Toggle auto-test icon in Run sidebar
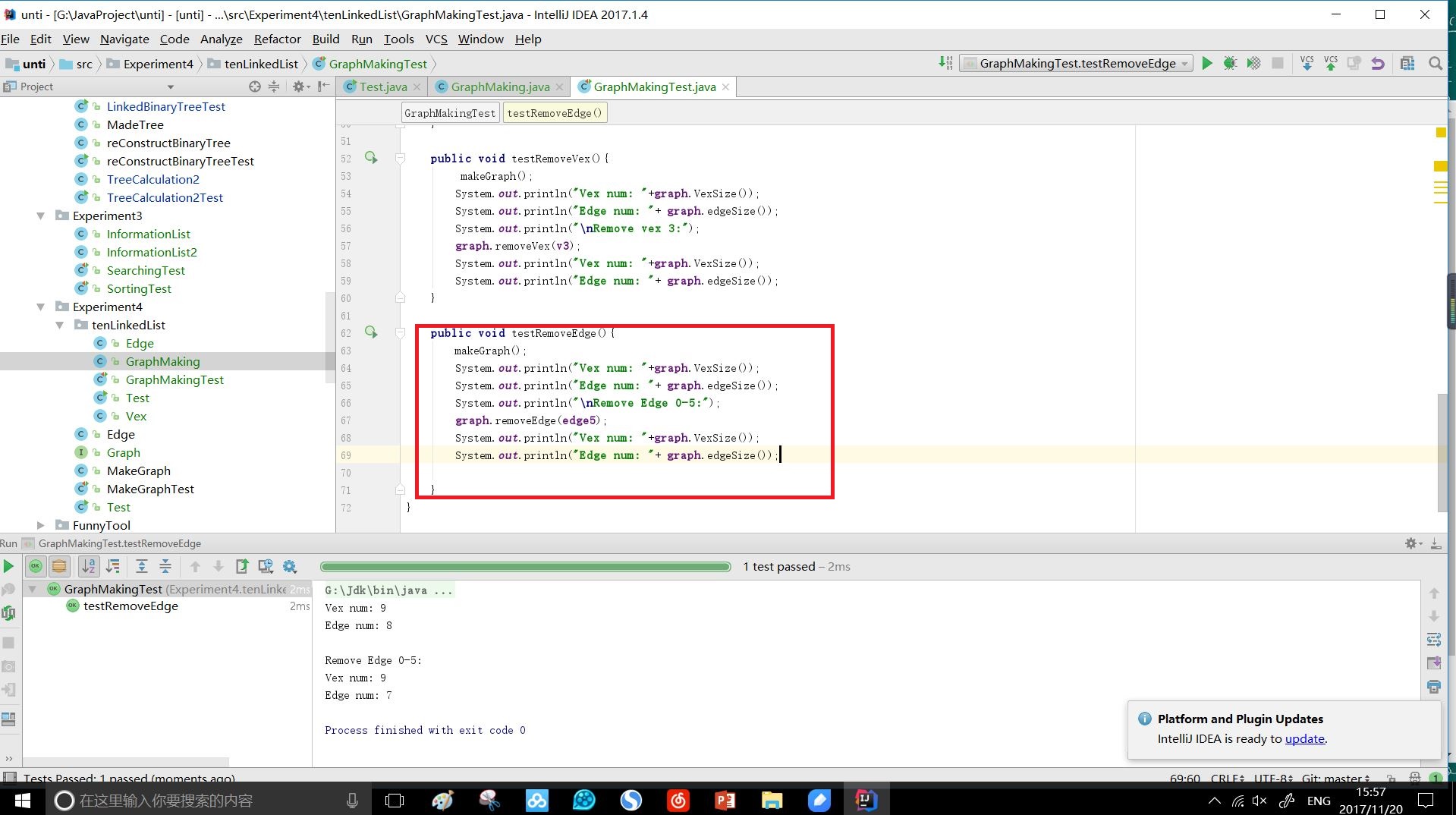The width and height of the screenshot is (1456, 815). [x=8, y=613]
